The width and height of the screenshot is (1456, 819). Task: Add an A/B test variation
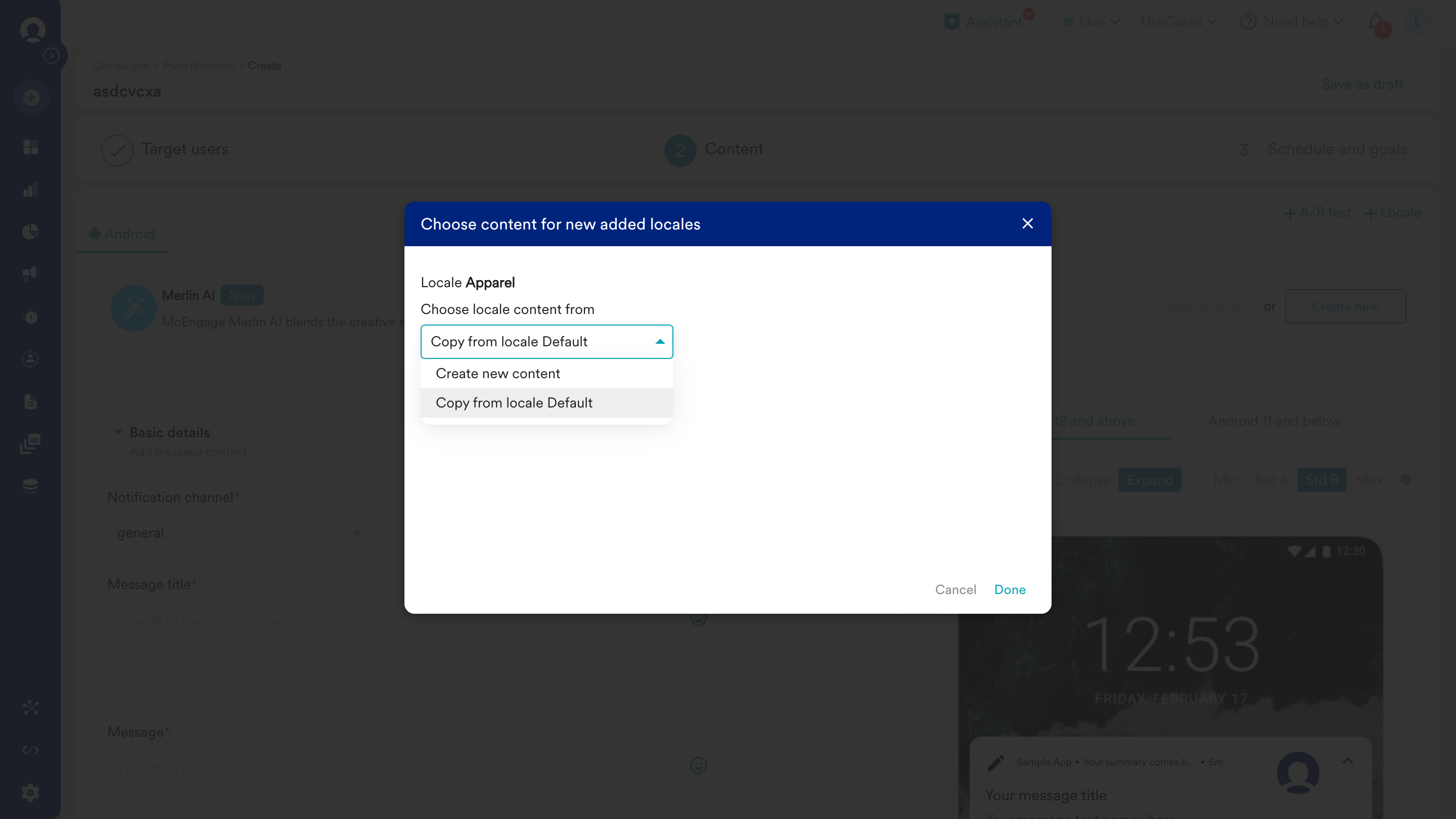click(1317, 212)
